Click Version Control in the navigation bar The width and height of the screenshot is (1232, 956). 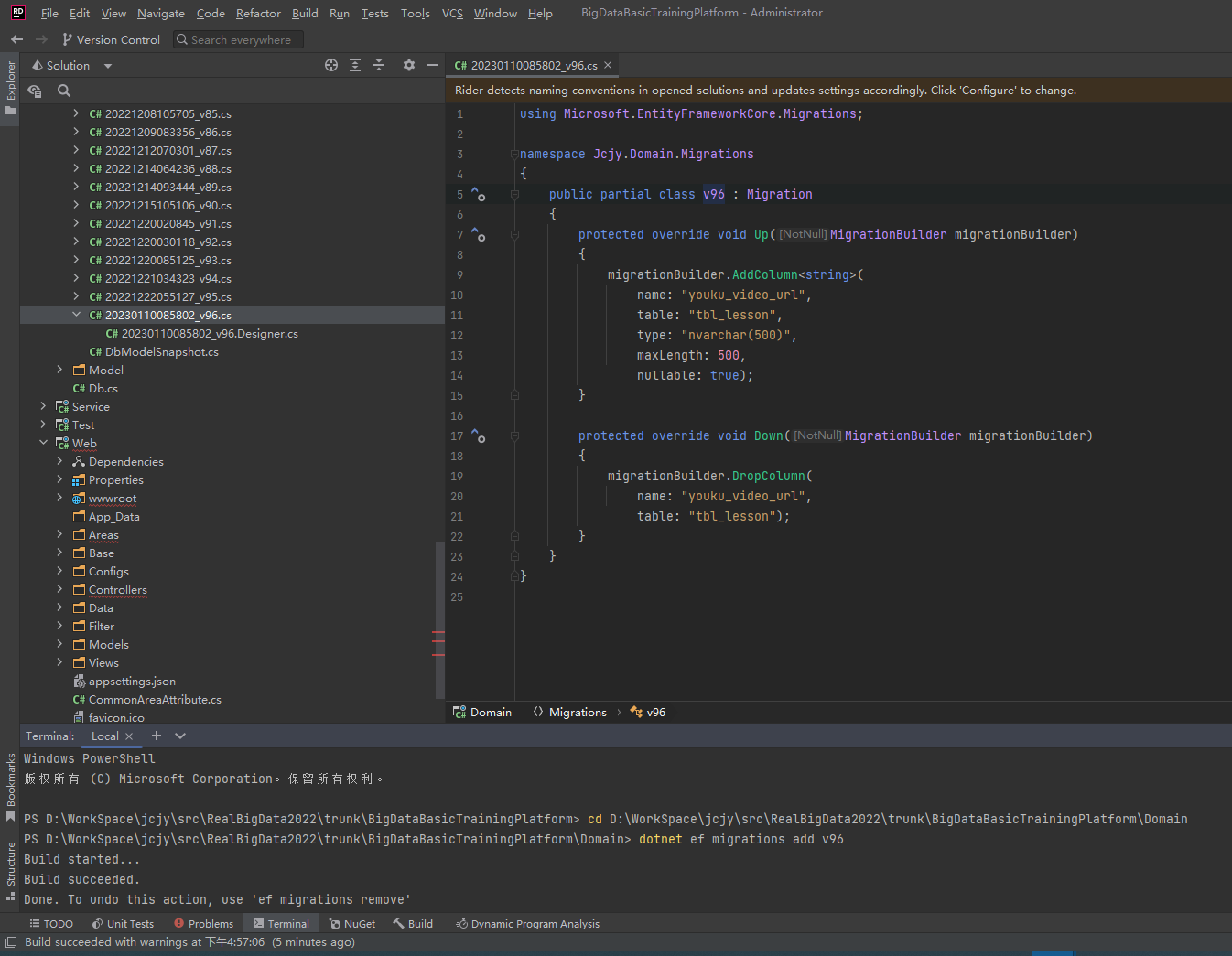click(111, 39)
